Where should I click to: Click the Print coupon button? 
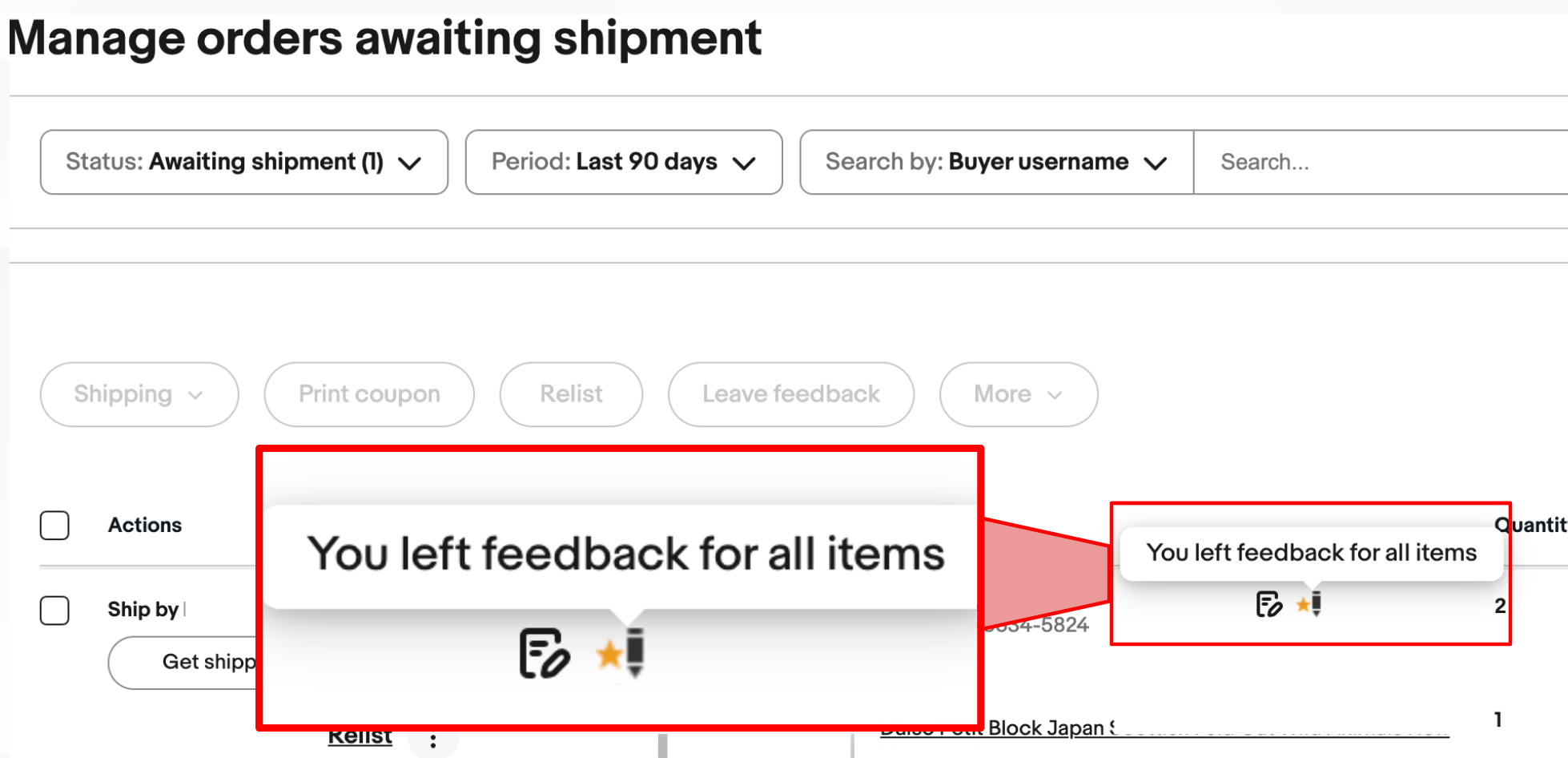369,394
